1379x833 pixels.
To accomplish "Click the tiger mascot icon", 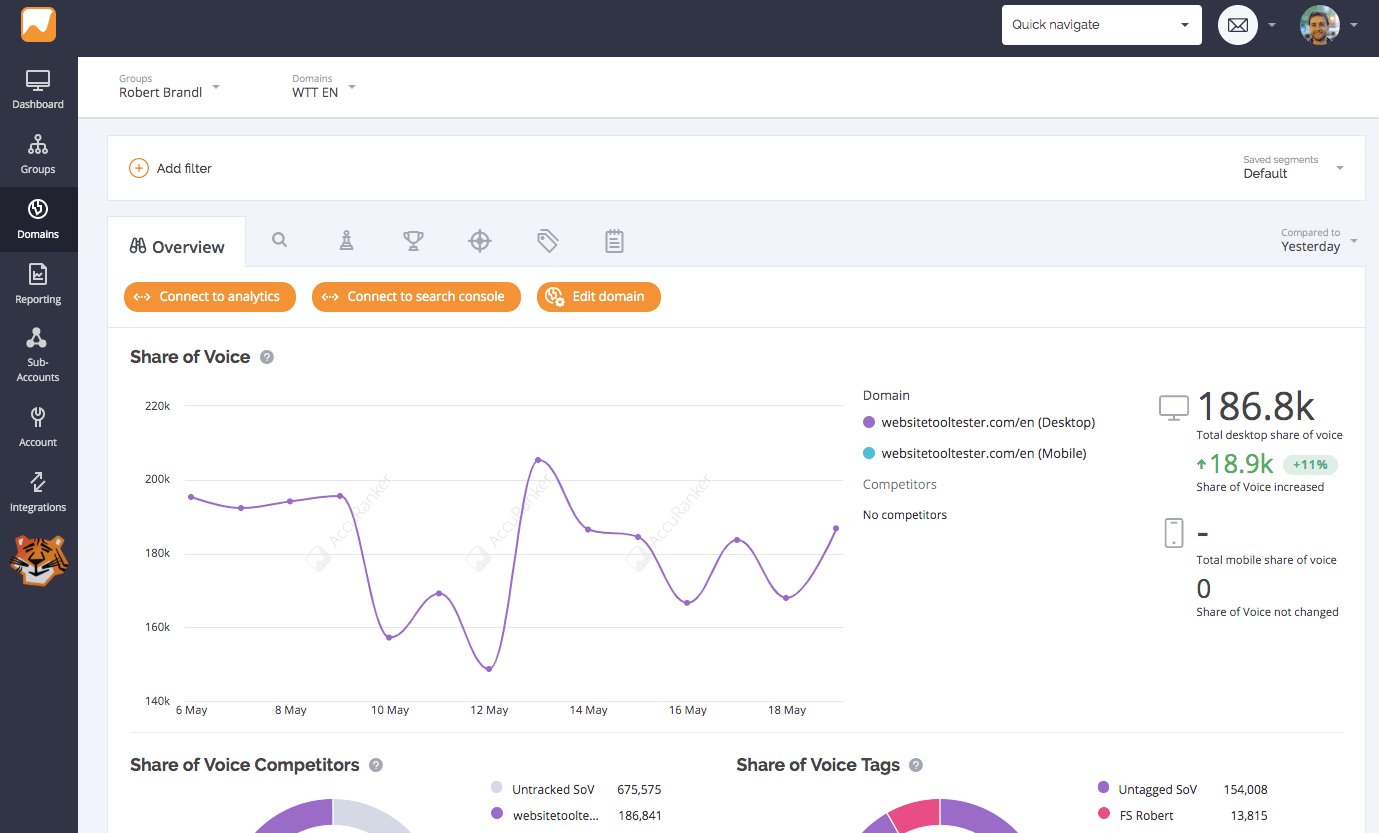I will 38,559.
